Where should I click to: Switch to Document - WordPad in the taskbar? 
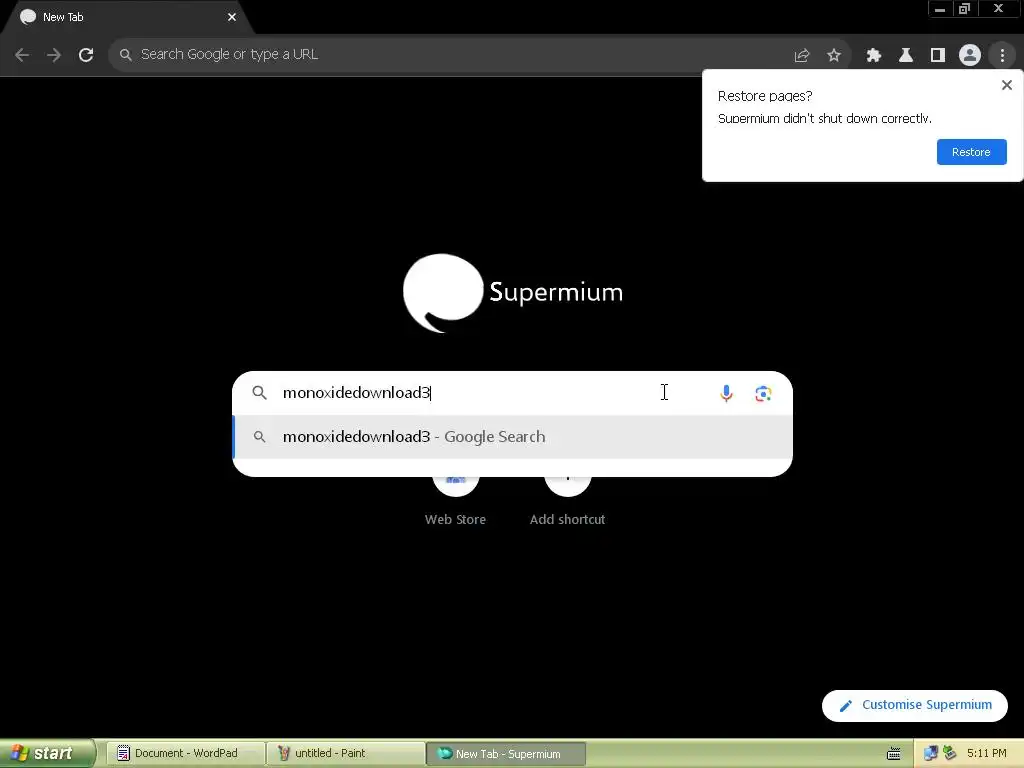point(185,754)
